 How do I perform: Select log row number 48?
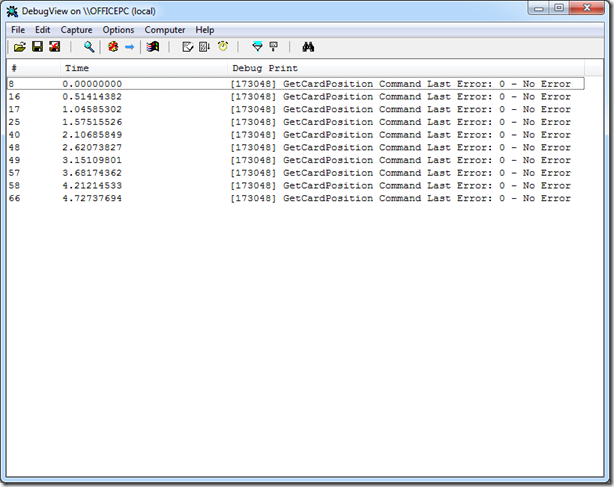click(x=296, y=147)
